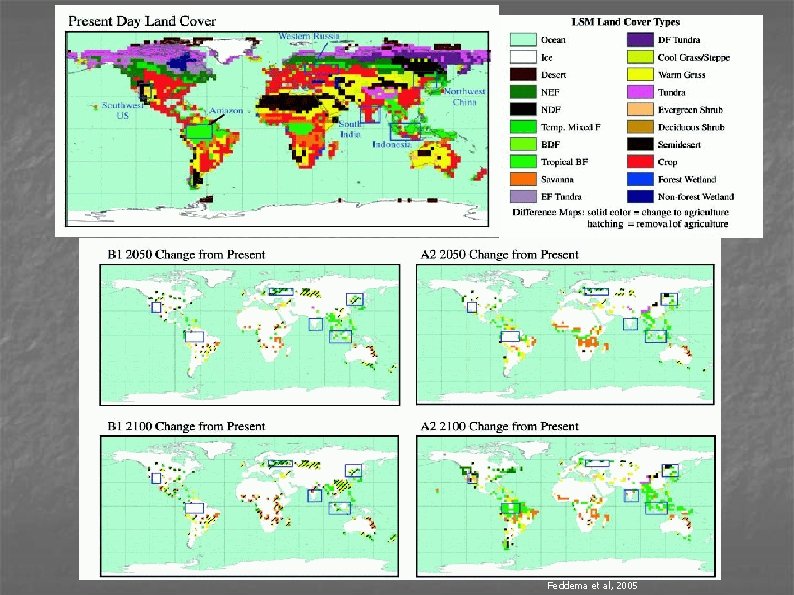Click the Savanna orange swatch

coord(523,179)
